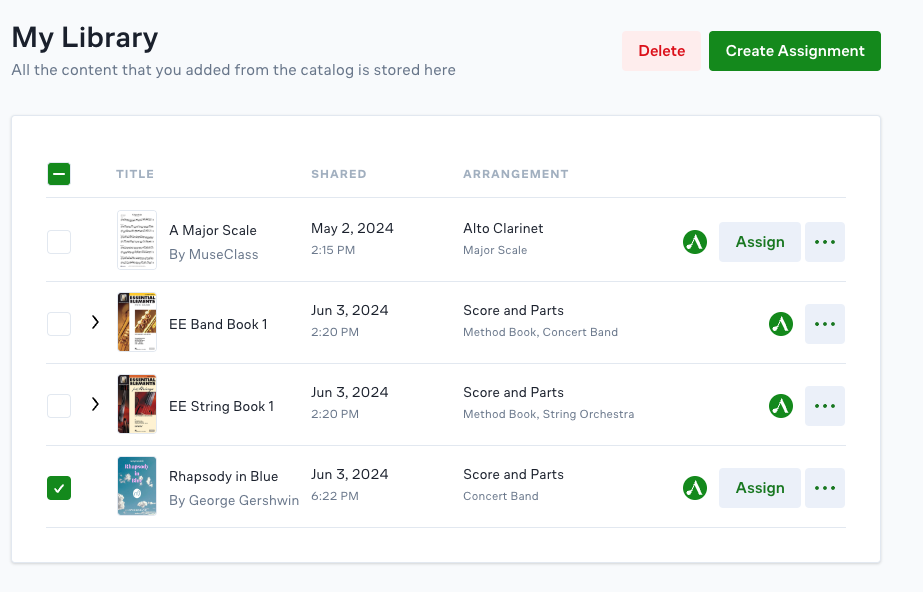Click the Delete button
The width and height of the screenshot is (923, 592).
[x=661, y=50]
